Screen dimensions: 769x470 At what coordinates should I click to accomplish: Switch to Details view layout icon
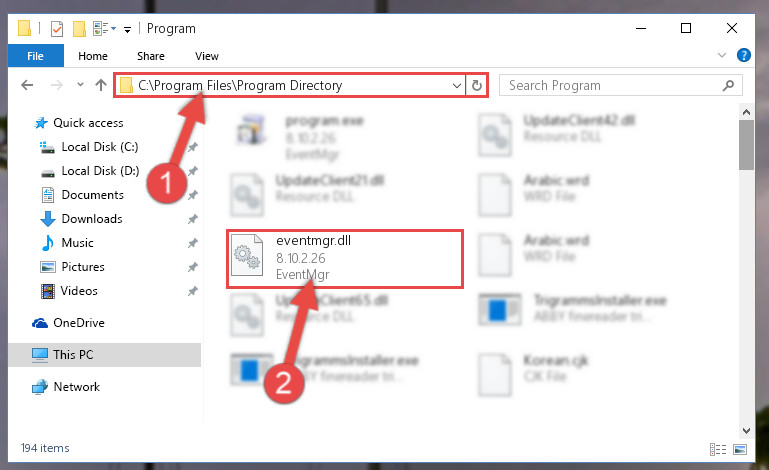(718, 449)
